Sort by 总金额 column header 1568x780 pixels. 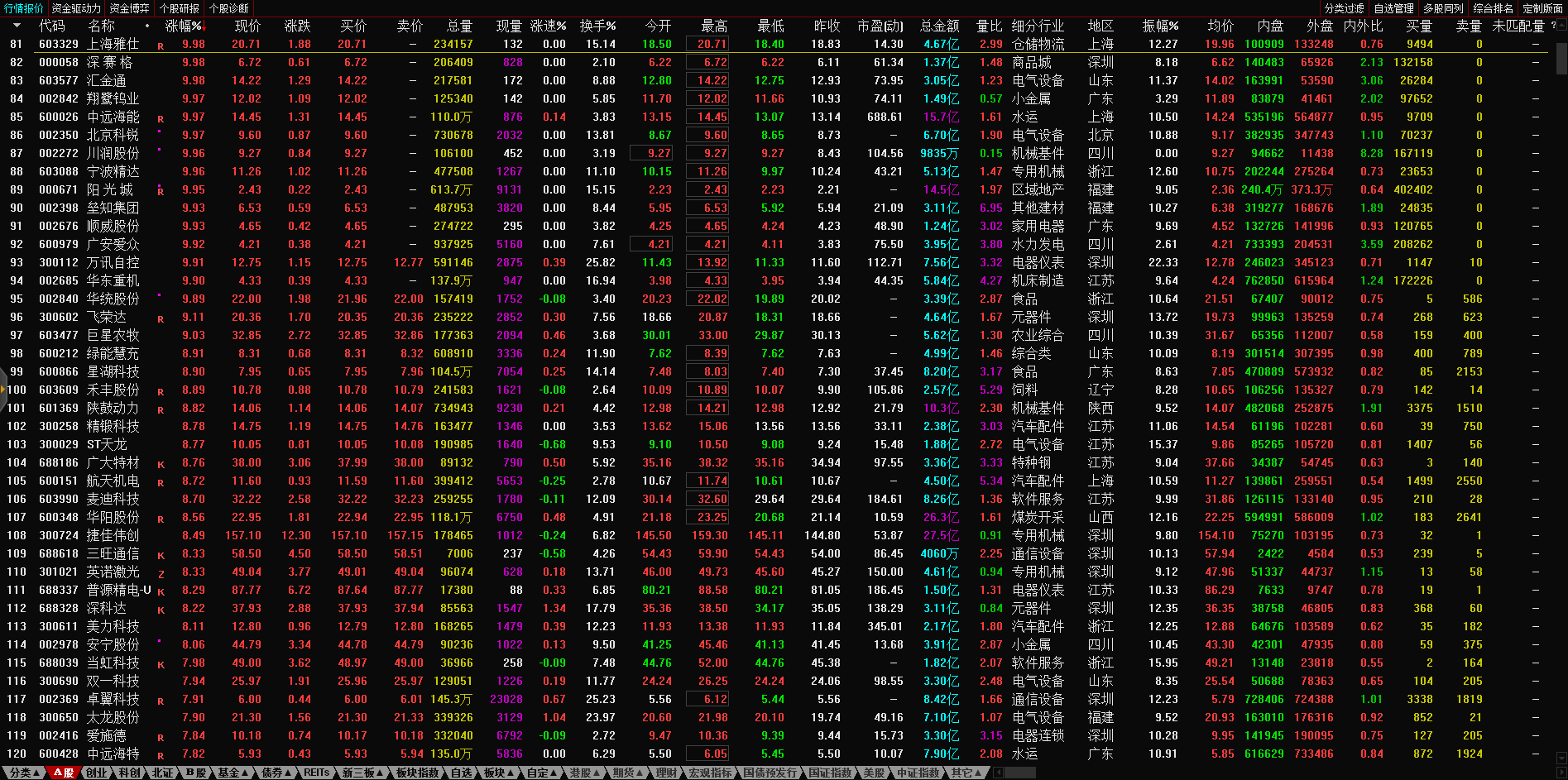(x=939, y=26)
